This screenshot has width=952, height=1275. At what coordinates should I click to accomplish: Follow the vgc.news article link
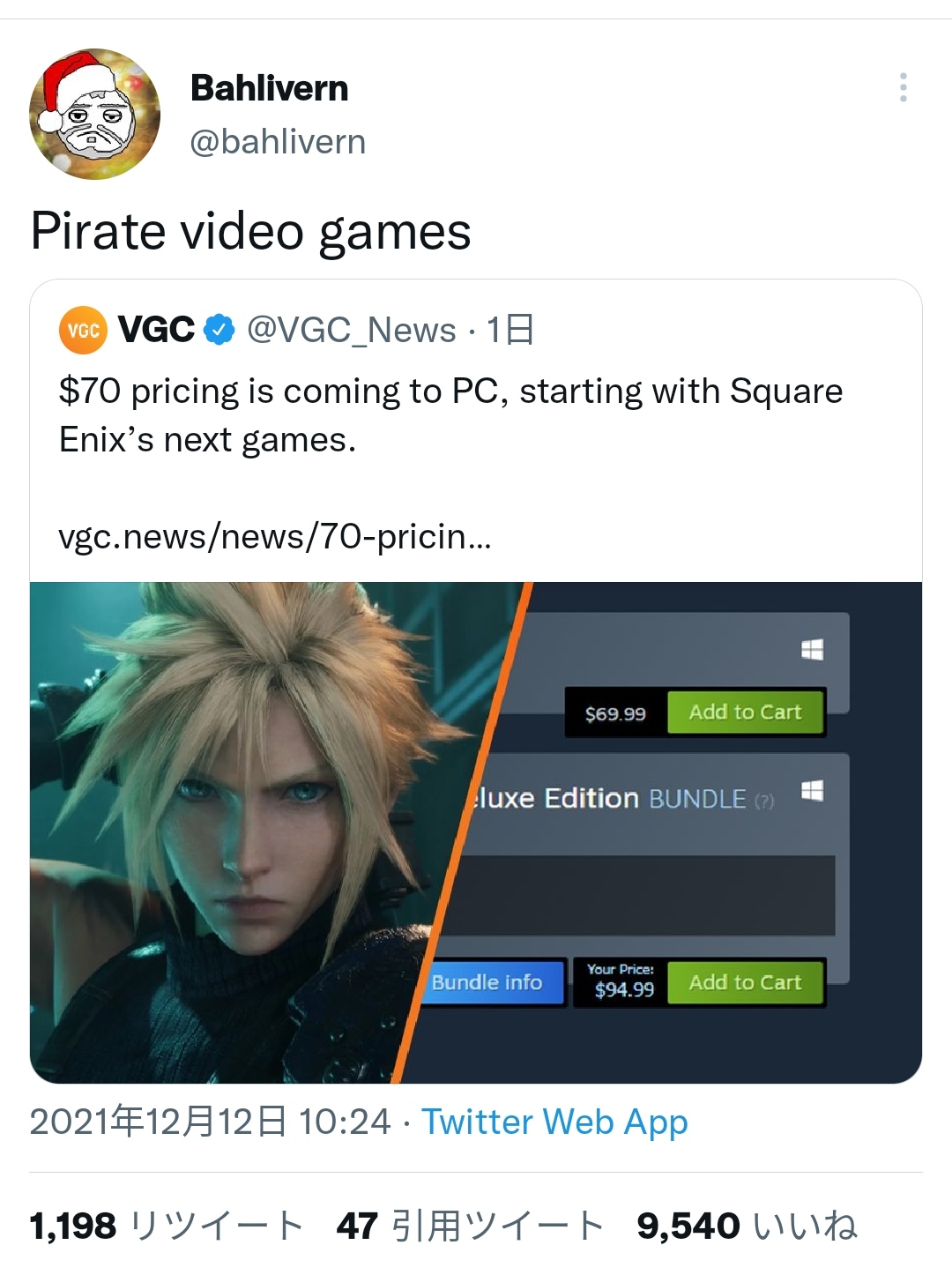[x=275, y=536]
